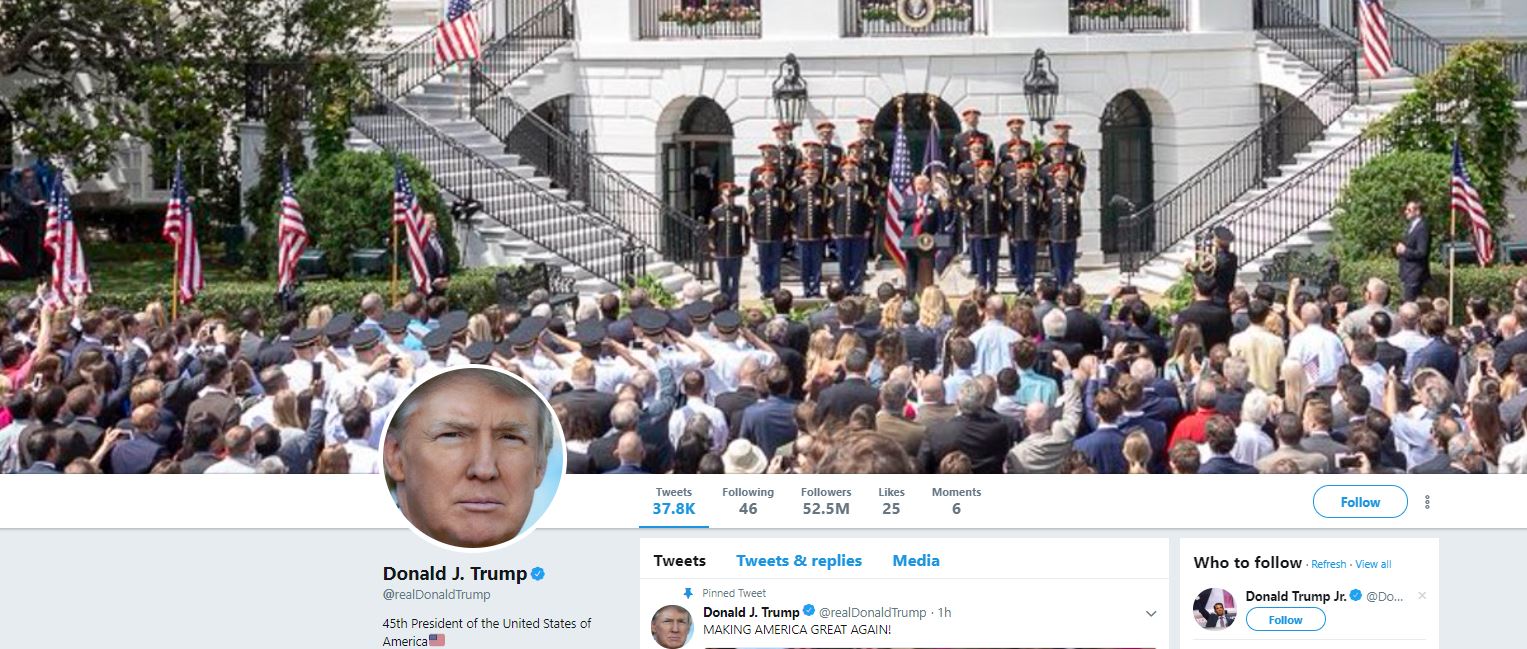The width and height of the screenshot is (1527, 649).
Task: Click Donald Trump Jr. verified badge
Action: coord(1356,596)
